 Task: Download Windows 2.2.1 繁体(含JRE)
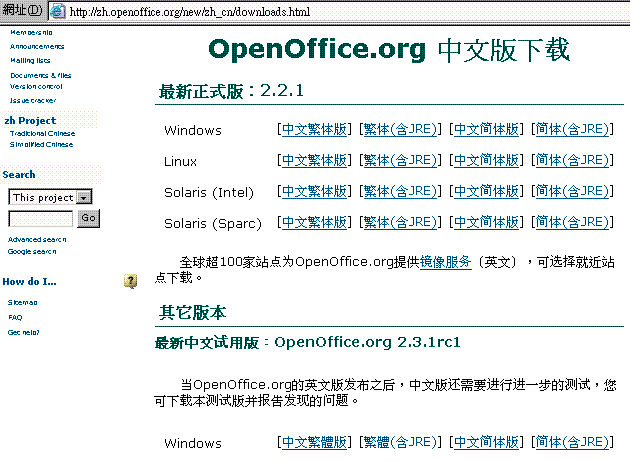(400, 129)
